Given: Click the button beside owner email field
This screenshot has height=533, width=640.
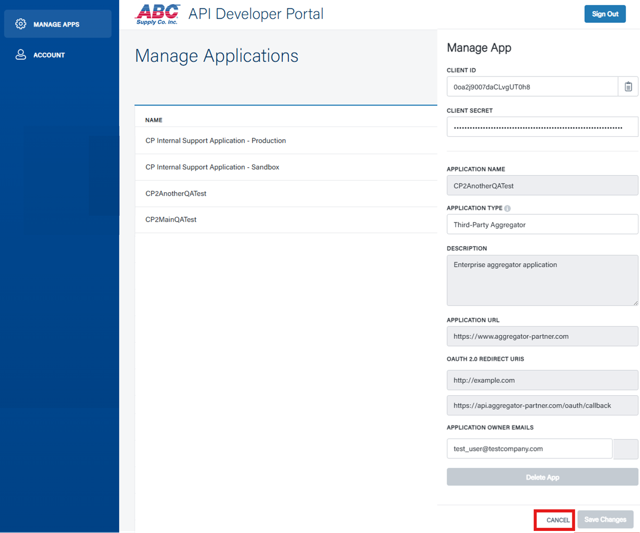Looking at the screenshot, I should 625,449.
